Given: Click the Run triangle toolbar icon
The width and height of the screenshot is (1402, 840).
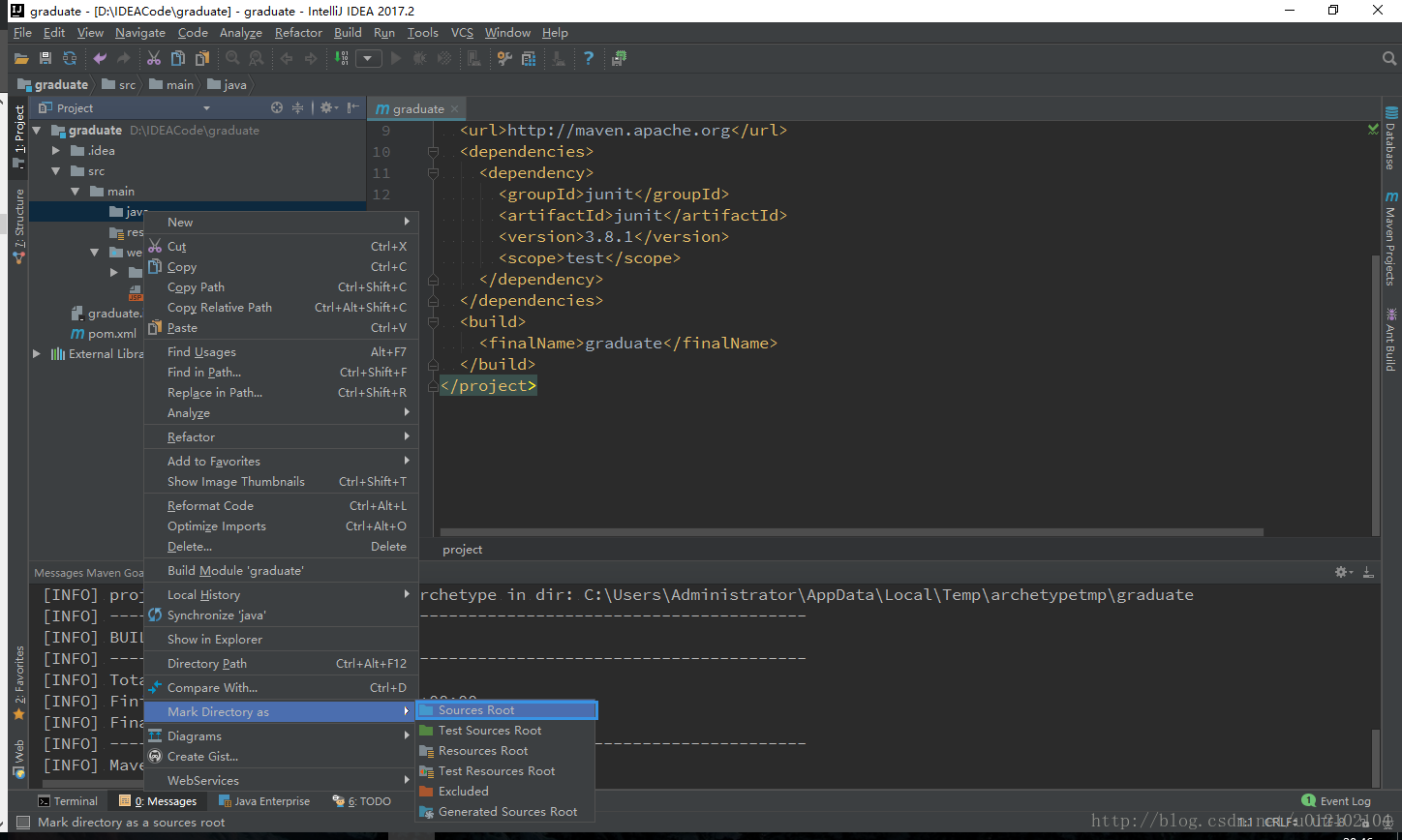Looking at the screenshot, I should tap(395, 59).
